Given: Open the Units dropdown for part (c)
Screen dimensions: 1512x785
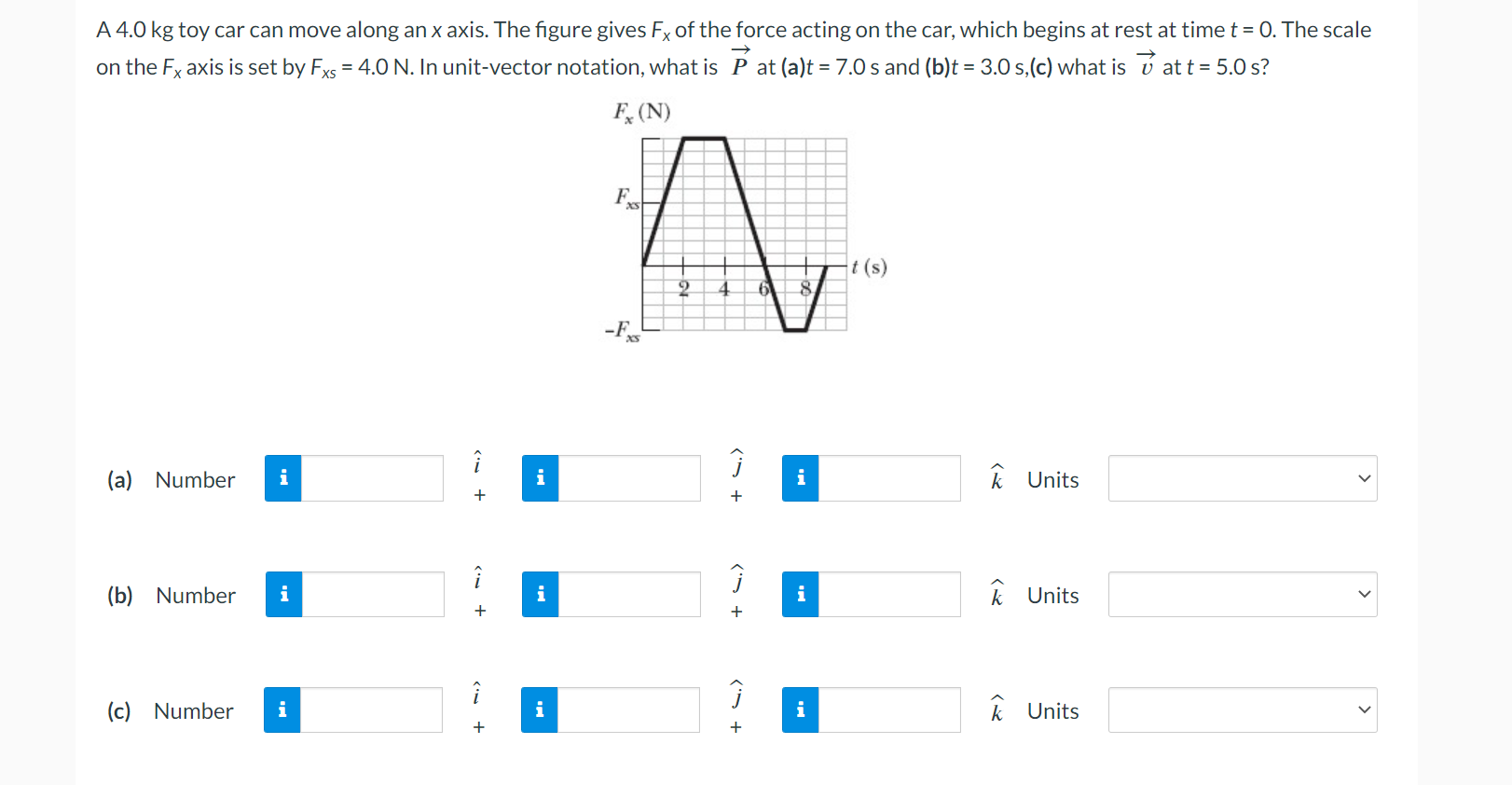Looking at the screenshot, I should coord(1243,709).
